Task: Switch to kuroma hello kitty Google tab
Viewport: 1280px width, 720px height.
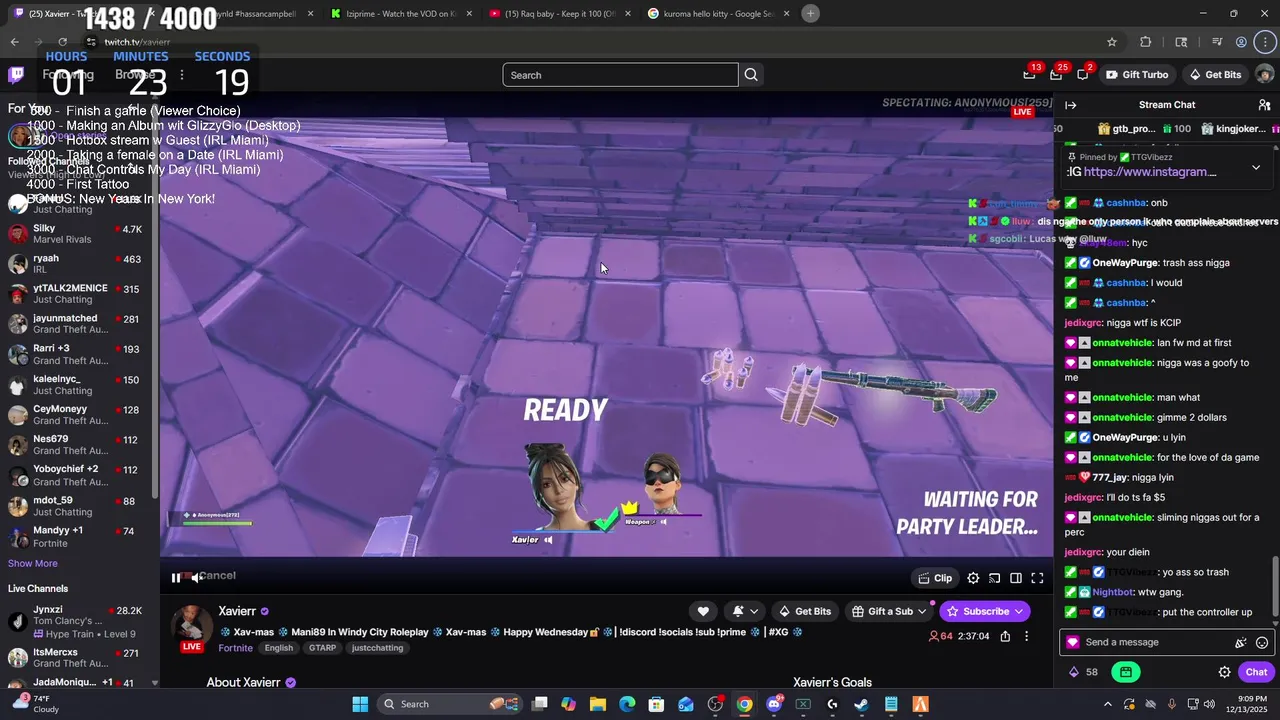Action: tap(716, 14)
